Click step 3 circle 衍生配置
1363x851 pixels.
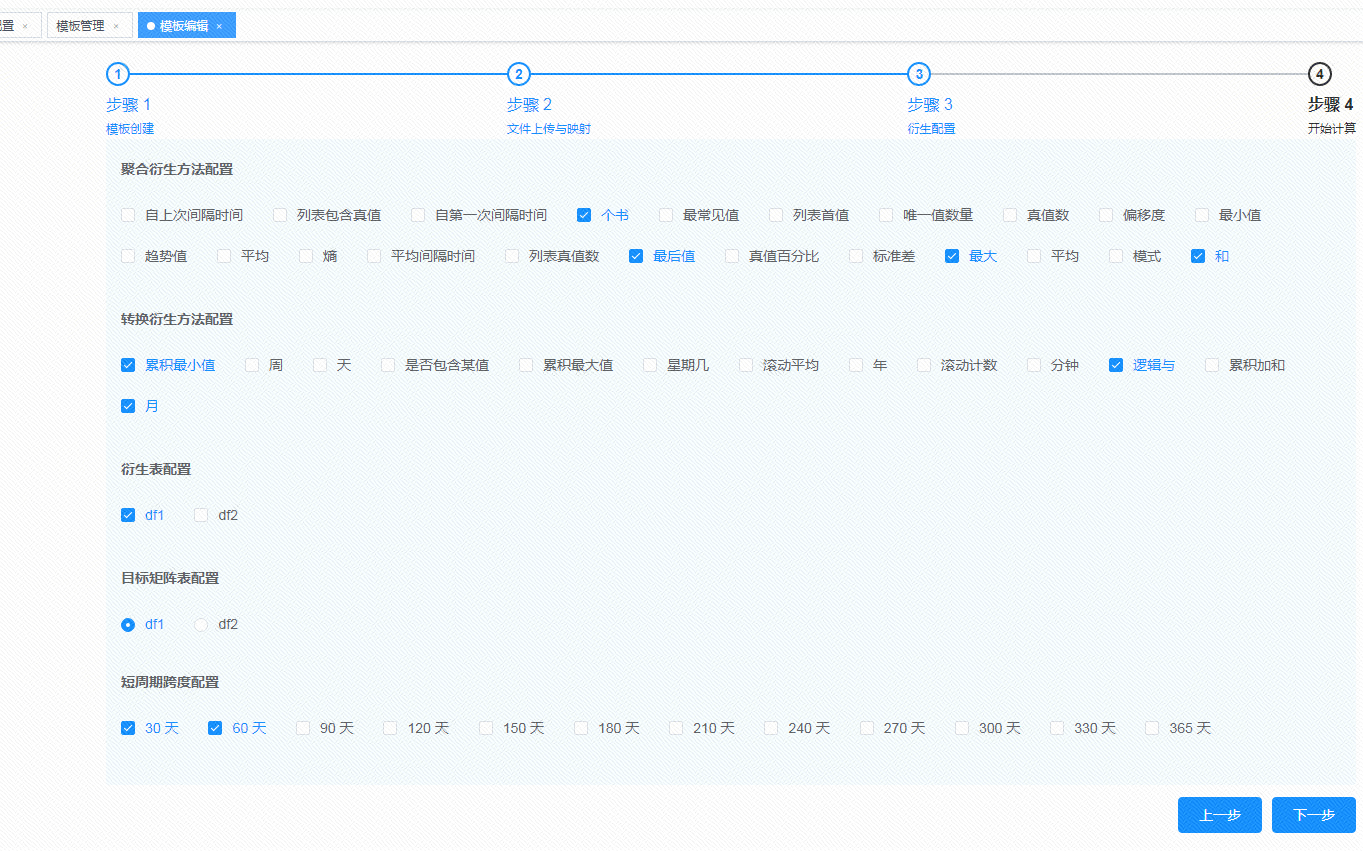click(918, 74)
